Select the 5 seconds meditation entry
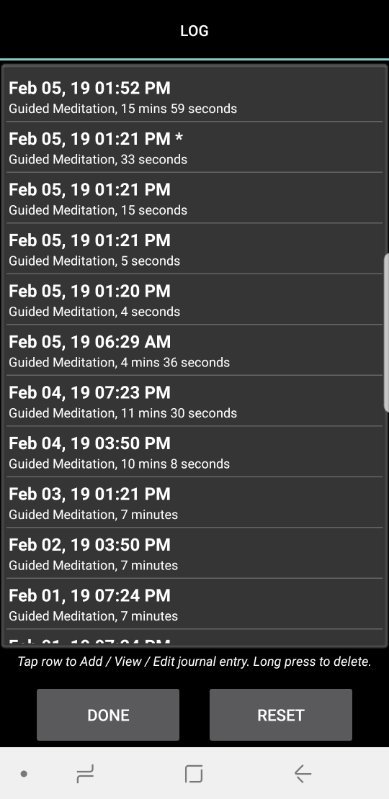 coord(194,249)
